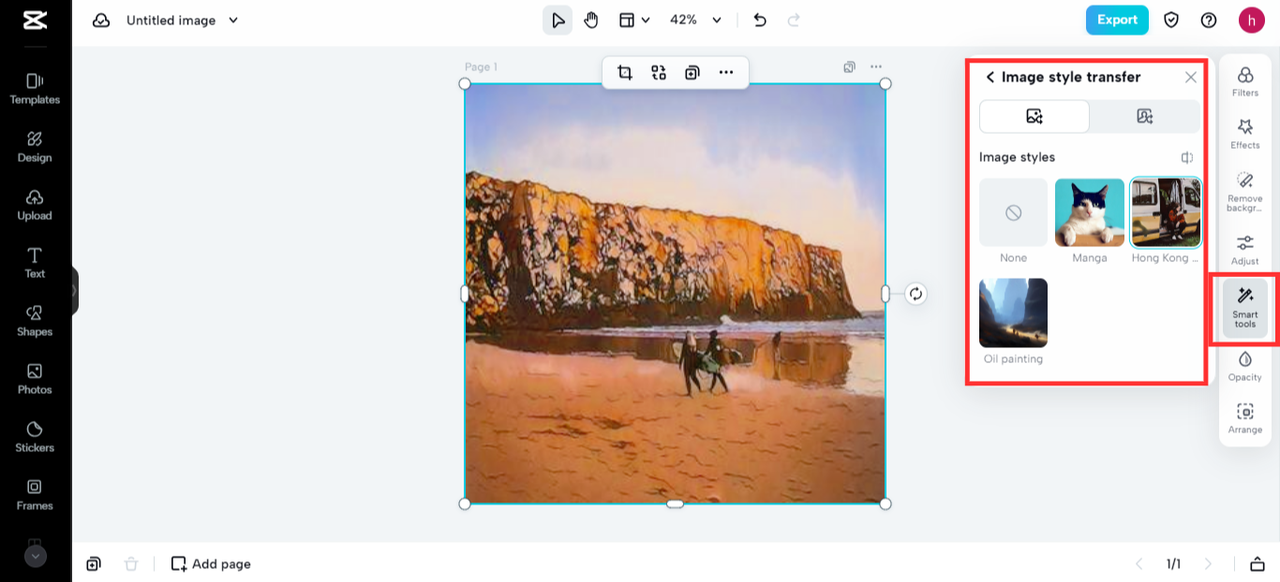Click Add page button

coord(211,564)
